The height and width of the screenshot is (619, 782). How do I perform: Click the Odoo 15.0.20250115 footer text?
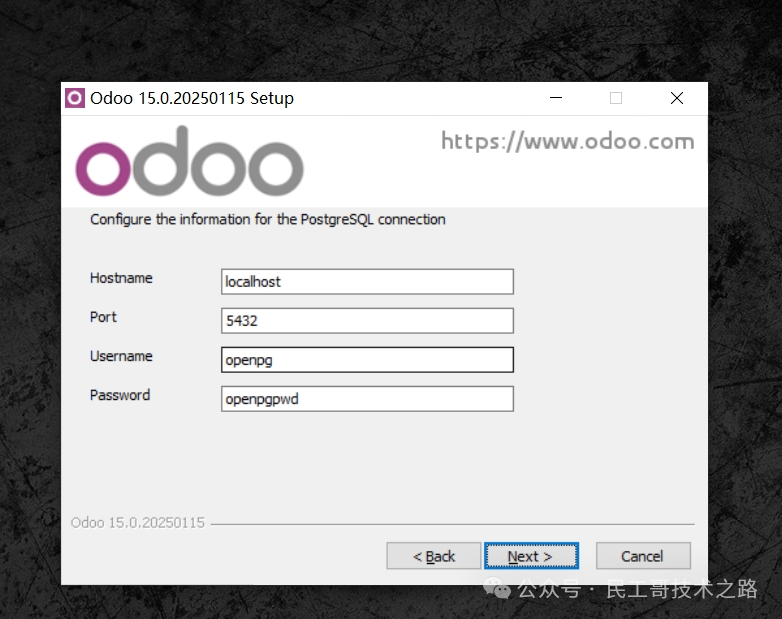(138, 523)
